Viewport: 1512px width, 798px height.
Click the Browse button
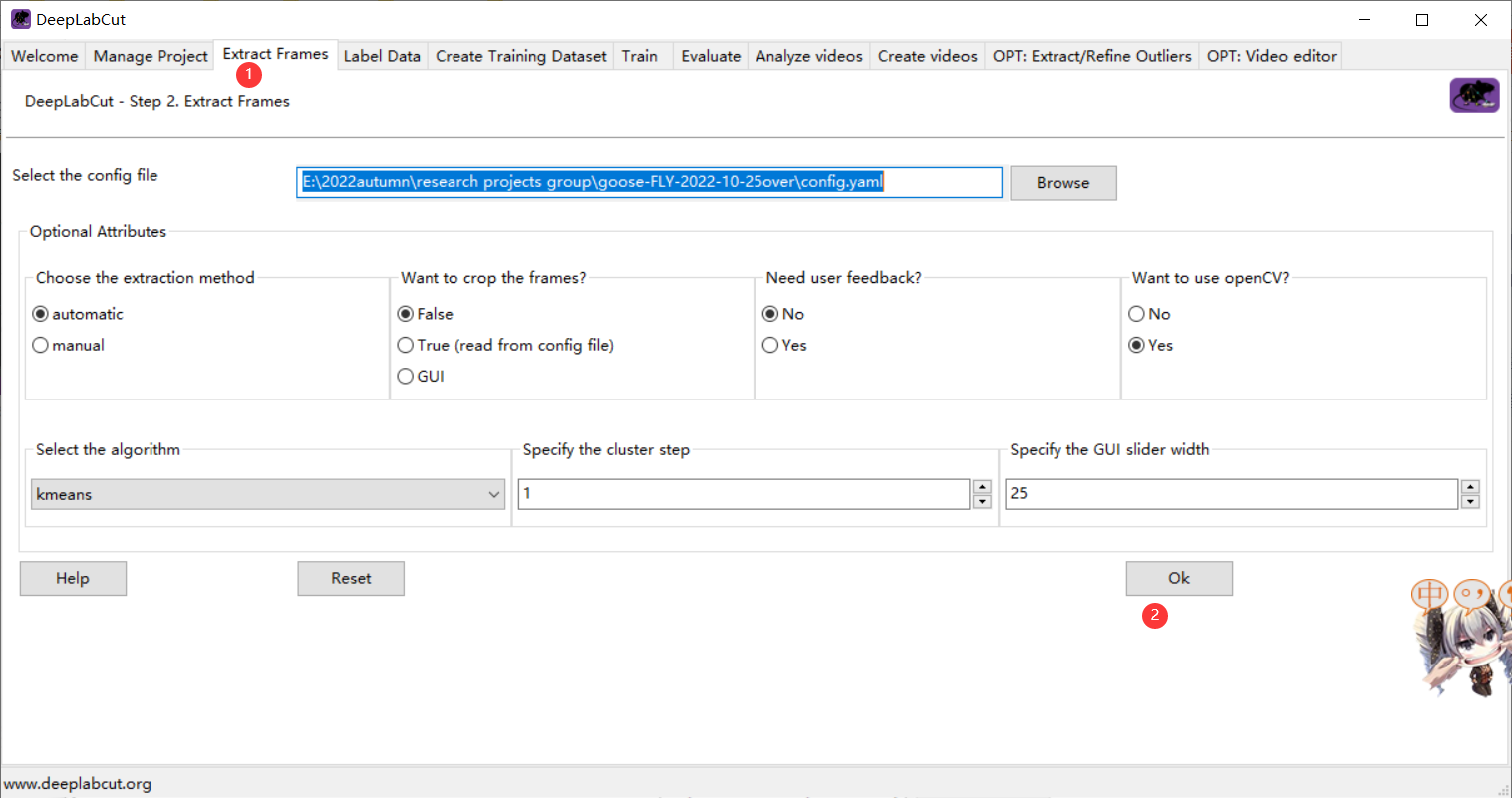tap(1063, 183)
